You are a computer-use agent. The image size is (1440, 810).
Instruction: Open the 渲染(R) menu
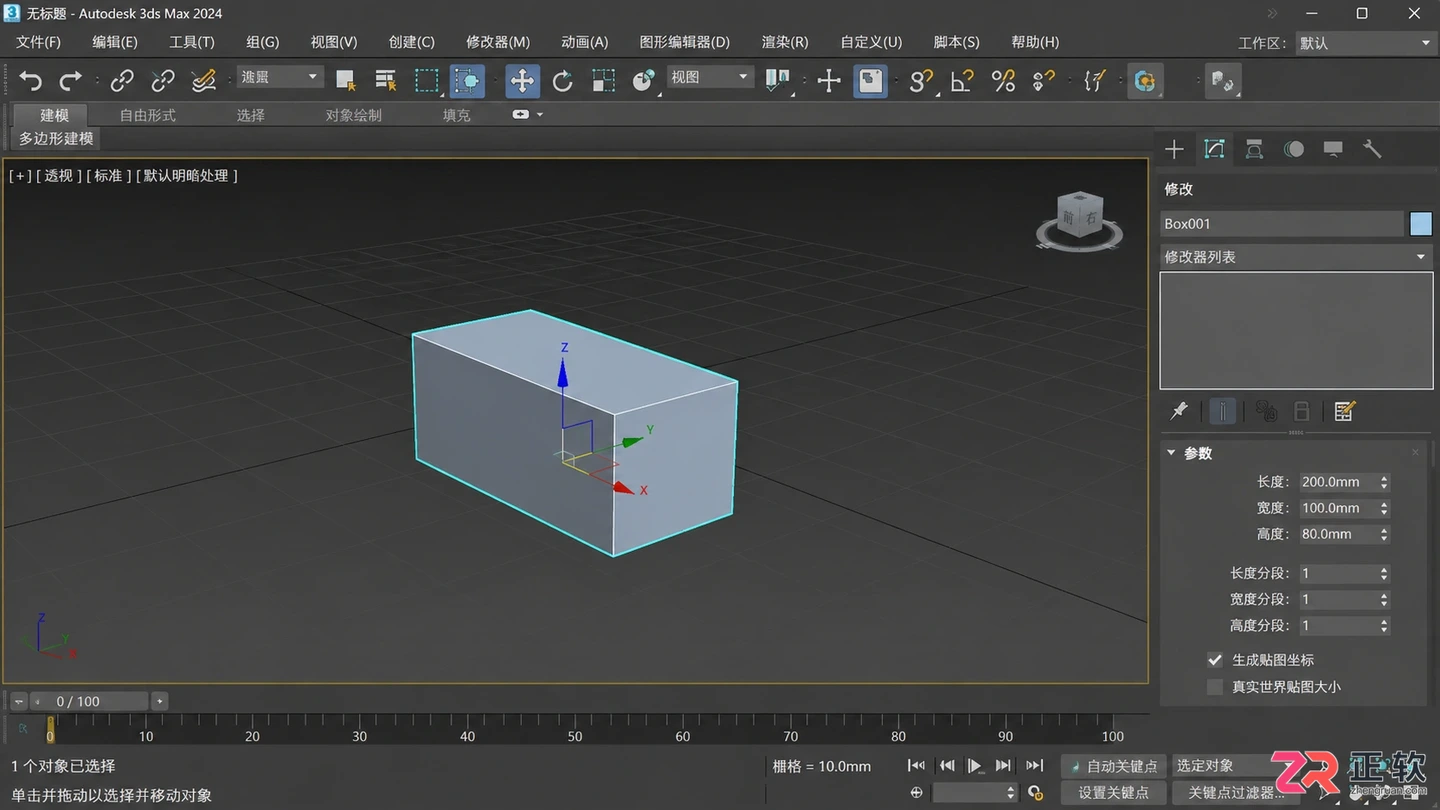click(785, 42)
